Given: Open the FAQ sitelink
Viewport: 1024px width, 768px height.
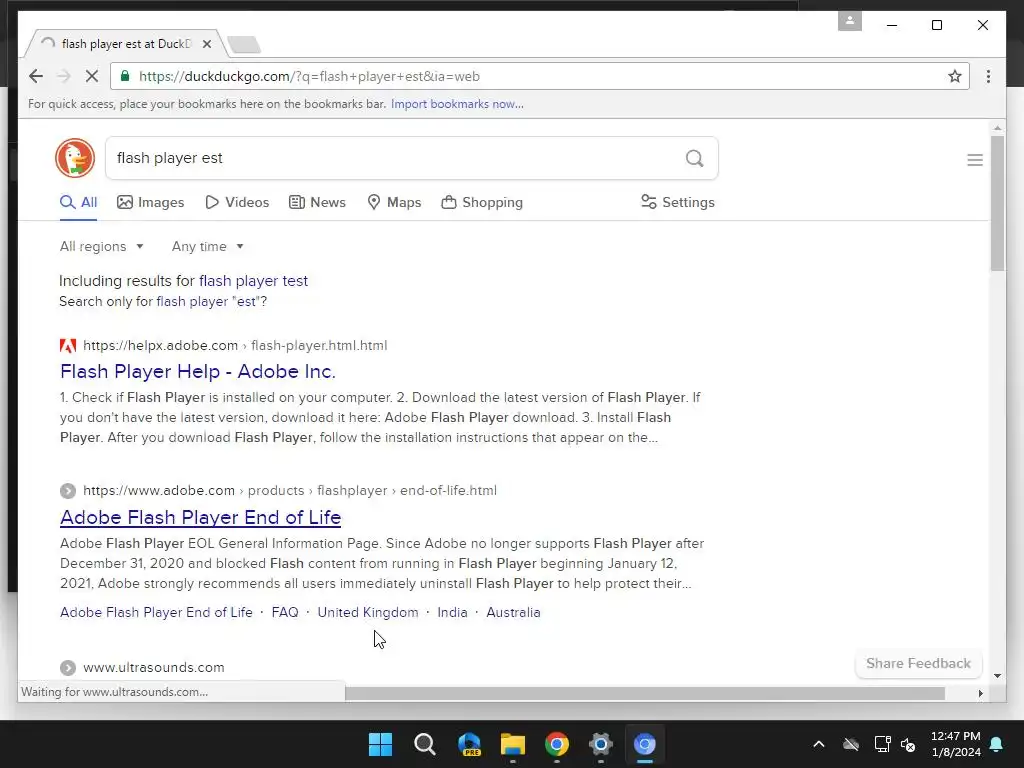Looking at the screenshot, I should (x=285, y=613).
